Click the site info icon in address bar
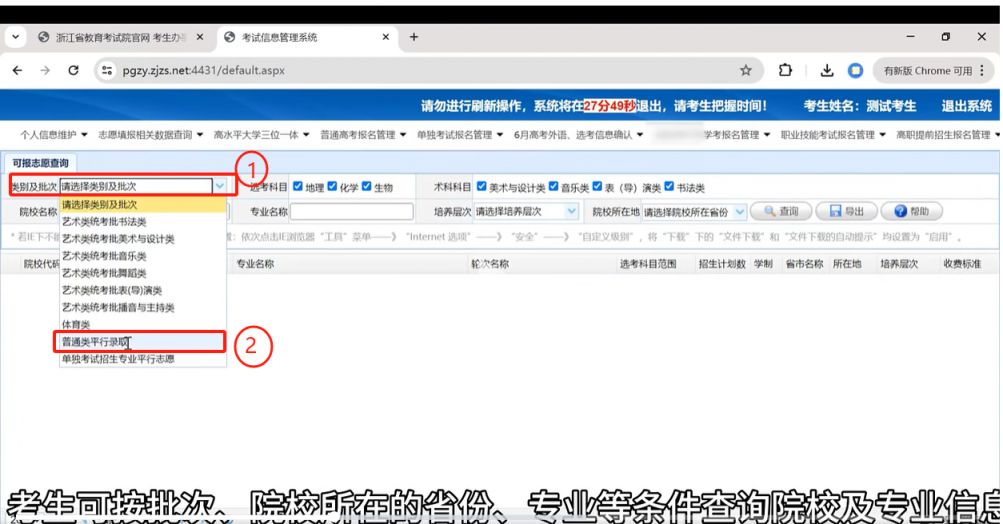Viewport: 1003px width, 524px height. 107,71
